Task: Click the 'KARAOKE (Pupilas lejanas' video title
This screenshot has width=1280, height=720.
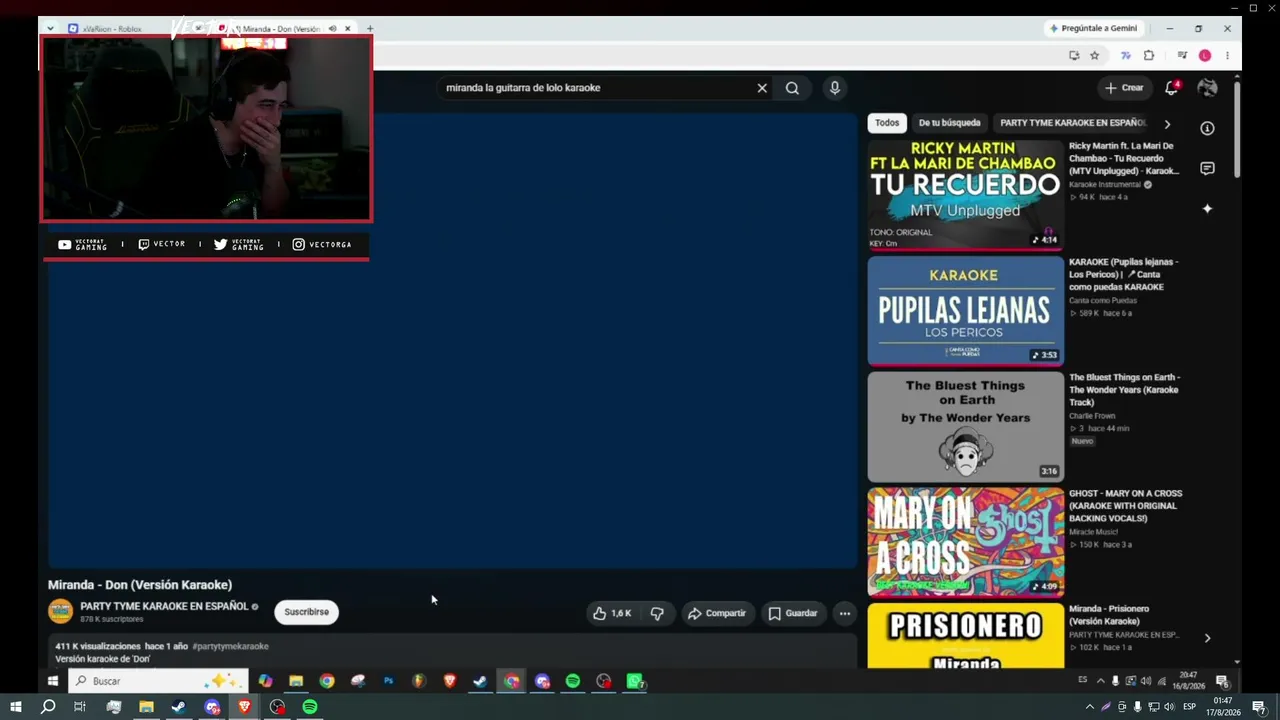Action: 1124,274
